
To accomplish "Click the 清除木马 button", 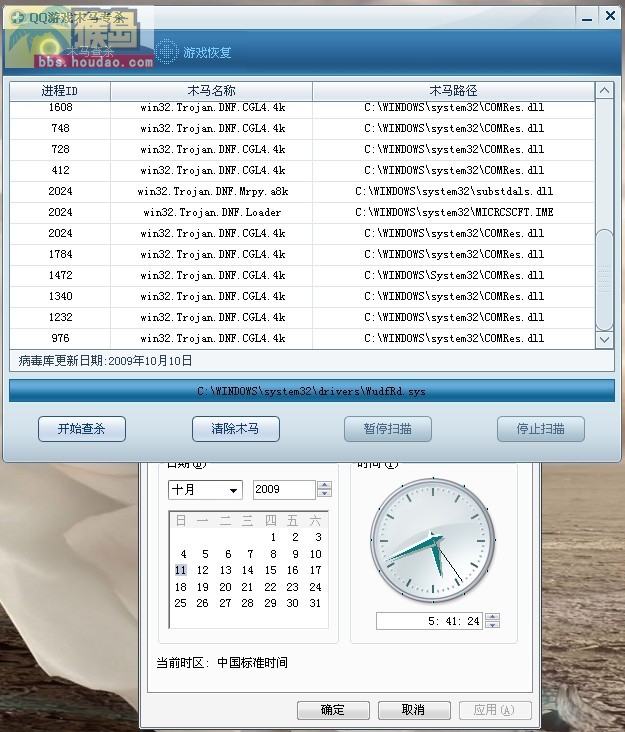I will [236, 429].
